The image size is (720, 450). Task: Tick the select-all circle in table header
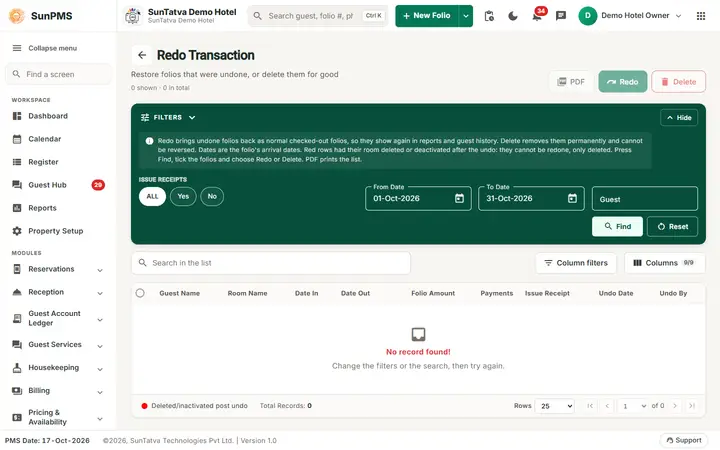140,293
